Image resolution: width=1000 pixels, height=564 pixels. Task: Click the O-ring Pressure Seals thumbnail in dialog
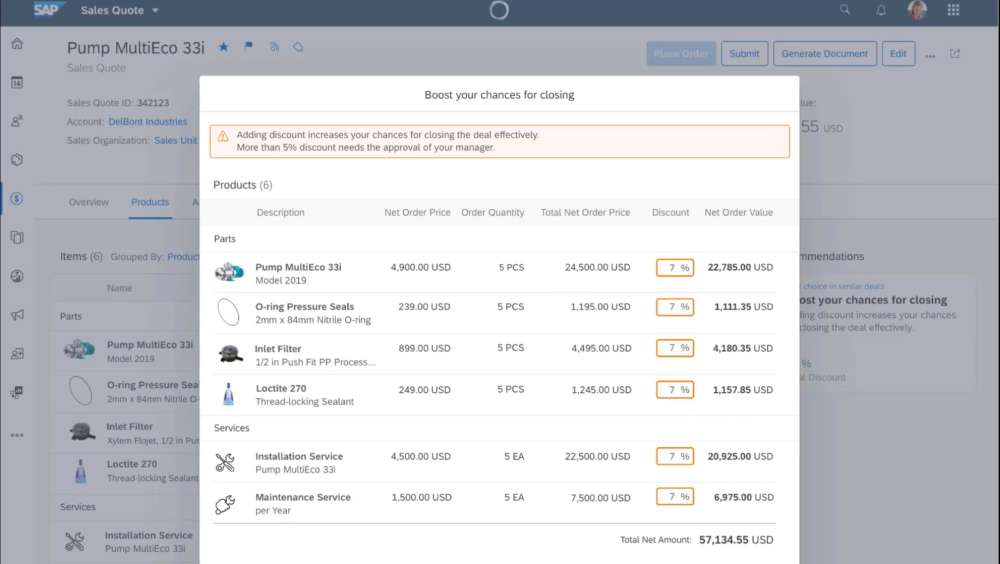(228, 313)
